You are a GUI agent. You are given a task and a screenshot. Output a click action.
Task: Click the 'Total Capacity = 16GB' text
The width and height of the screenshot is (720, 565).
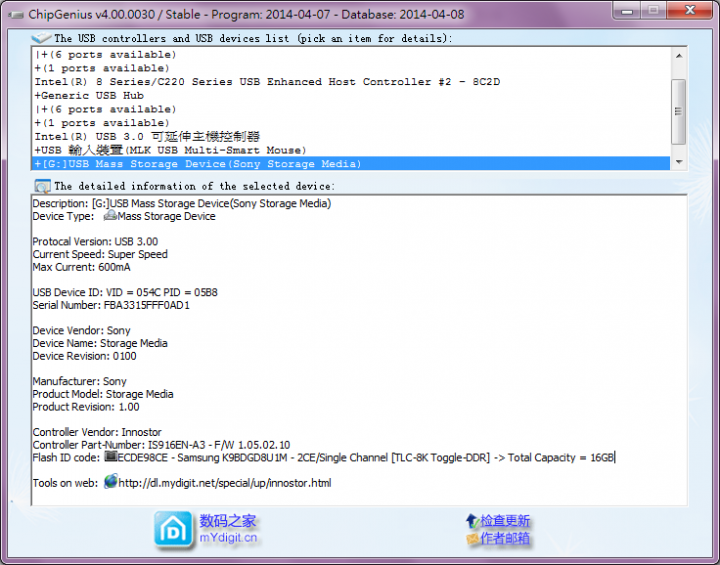coord(561,458)
